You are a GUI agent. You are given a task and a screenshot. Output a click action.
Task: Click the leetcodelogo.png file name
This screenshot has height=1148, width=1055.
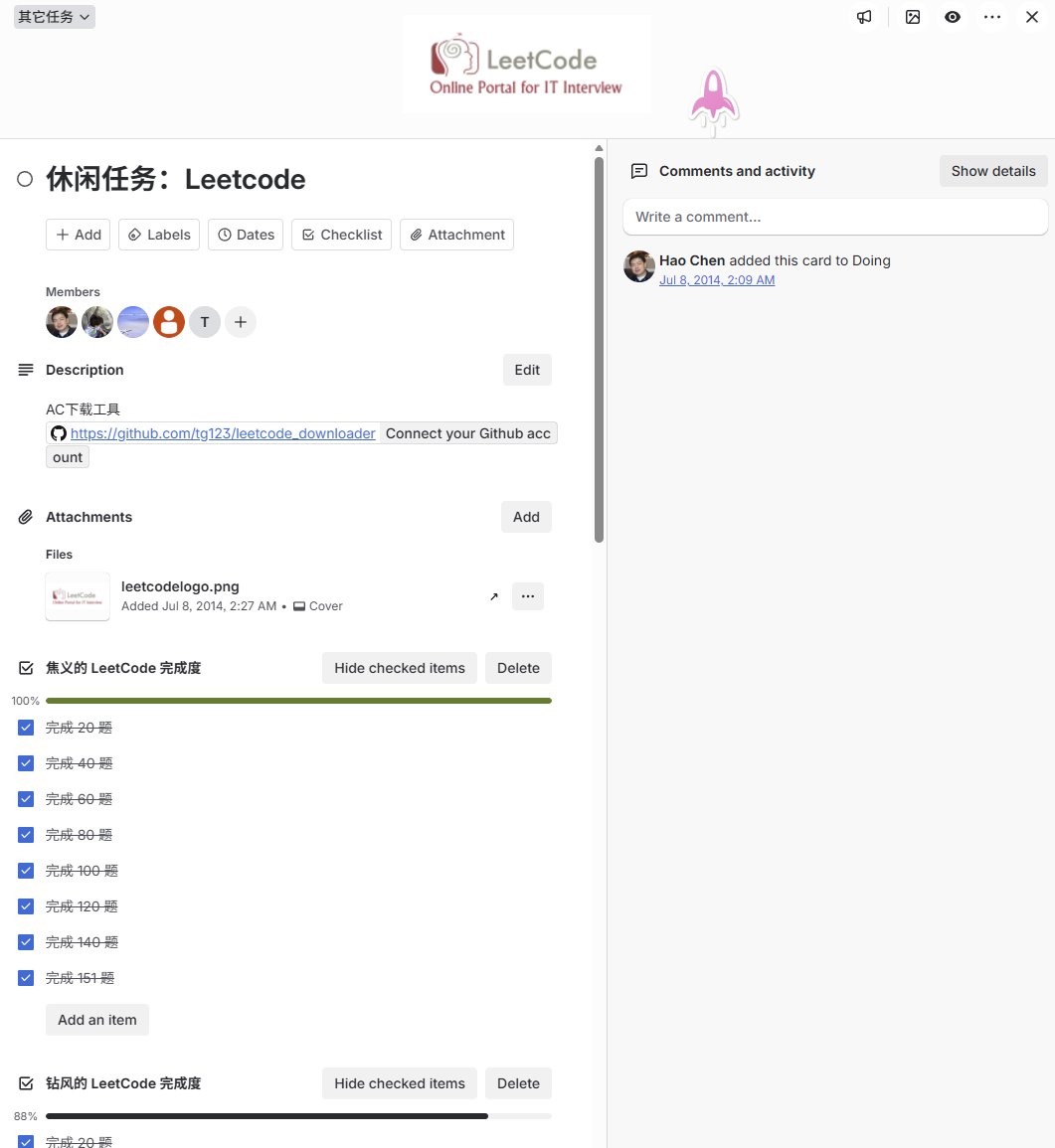[180, 586]
